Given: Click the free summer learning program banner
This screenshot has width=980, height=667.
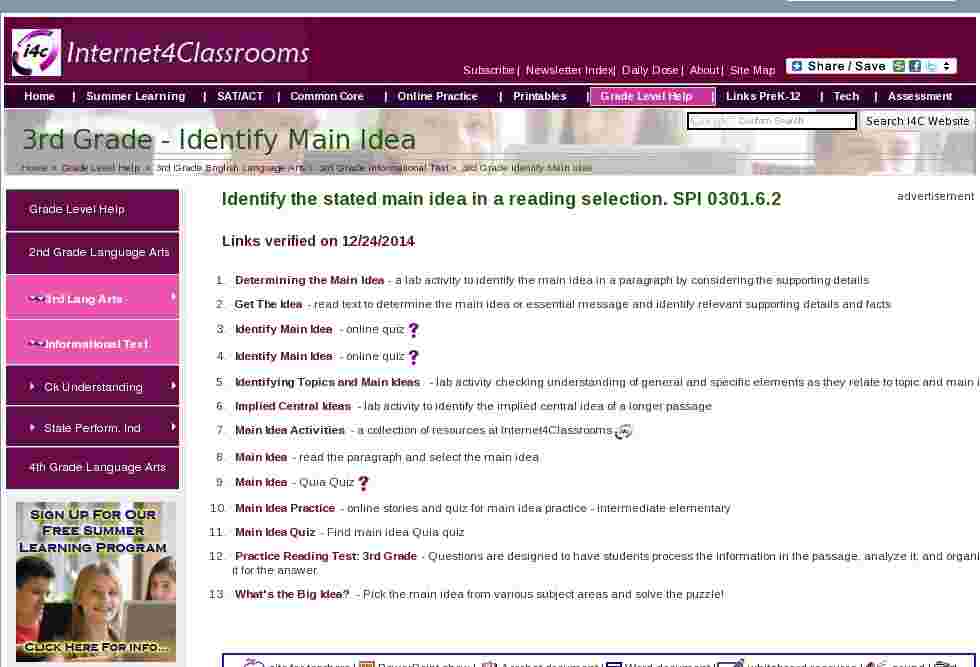Looking at the screenshot, I should [96, 581].
